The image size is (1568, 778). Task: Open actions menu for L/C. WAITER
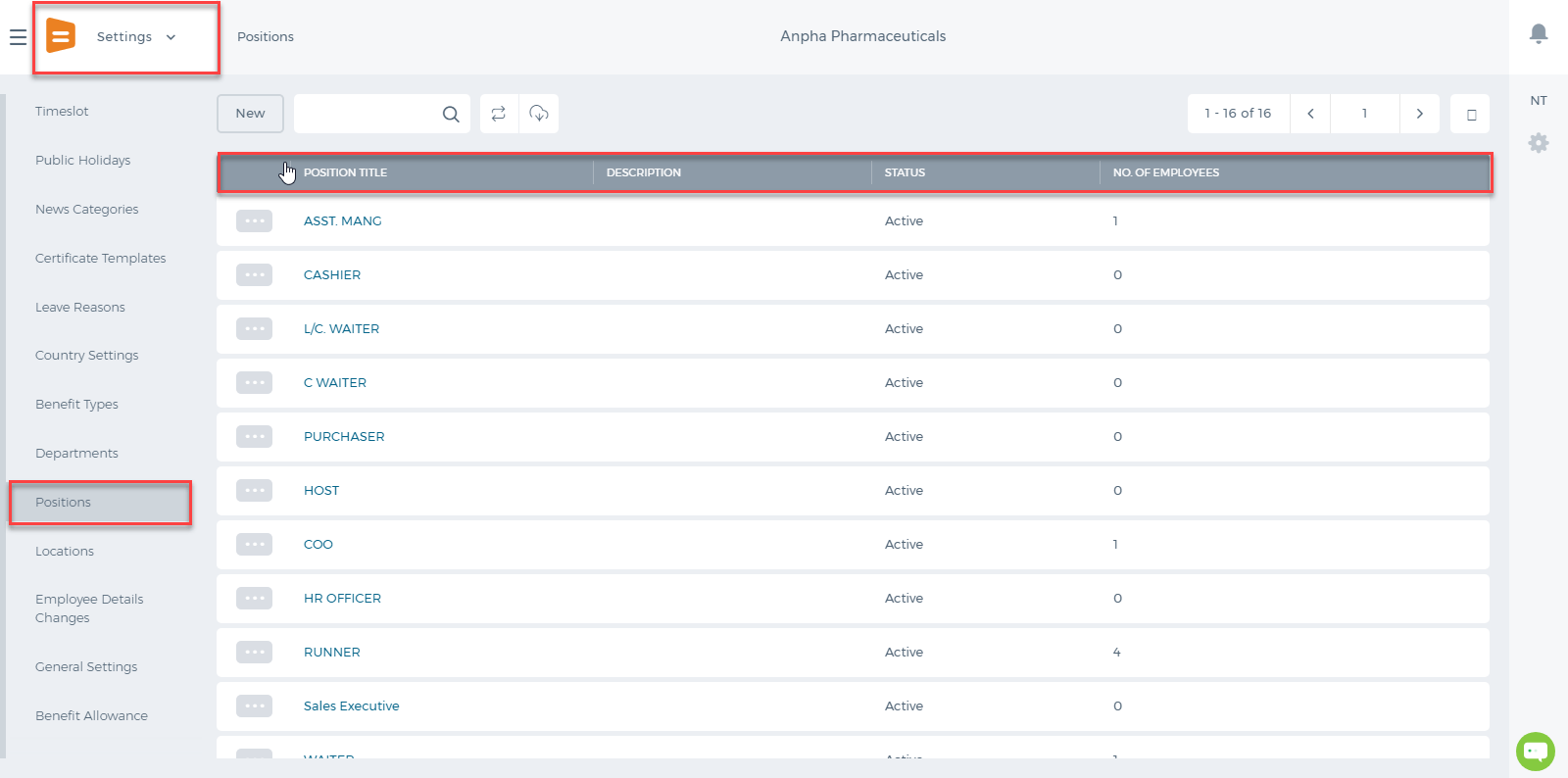[254, 328]
